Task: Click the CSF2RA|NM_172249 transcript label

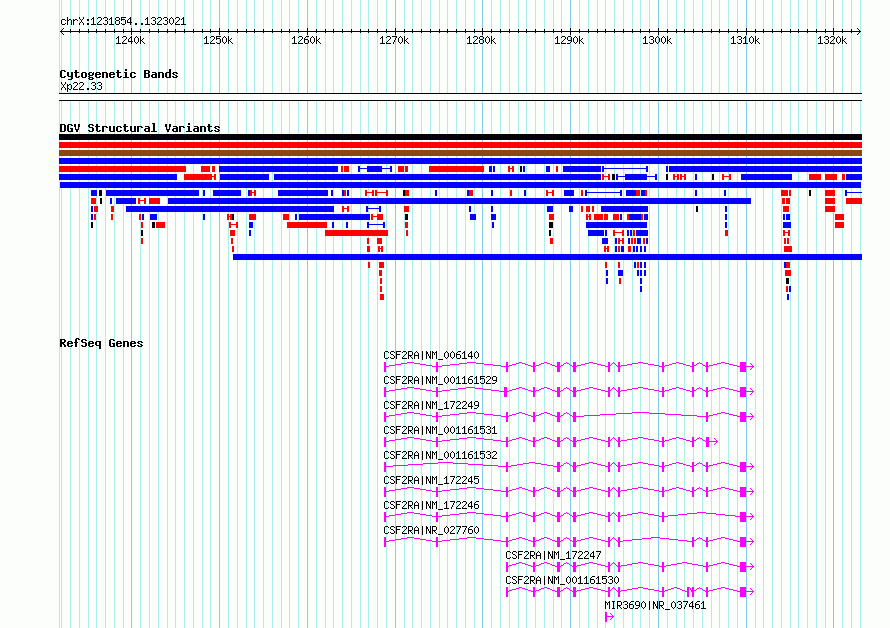Action: (431, 405)
